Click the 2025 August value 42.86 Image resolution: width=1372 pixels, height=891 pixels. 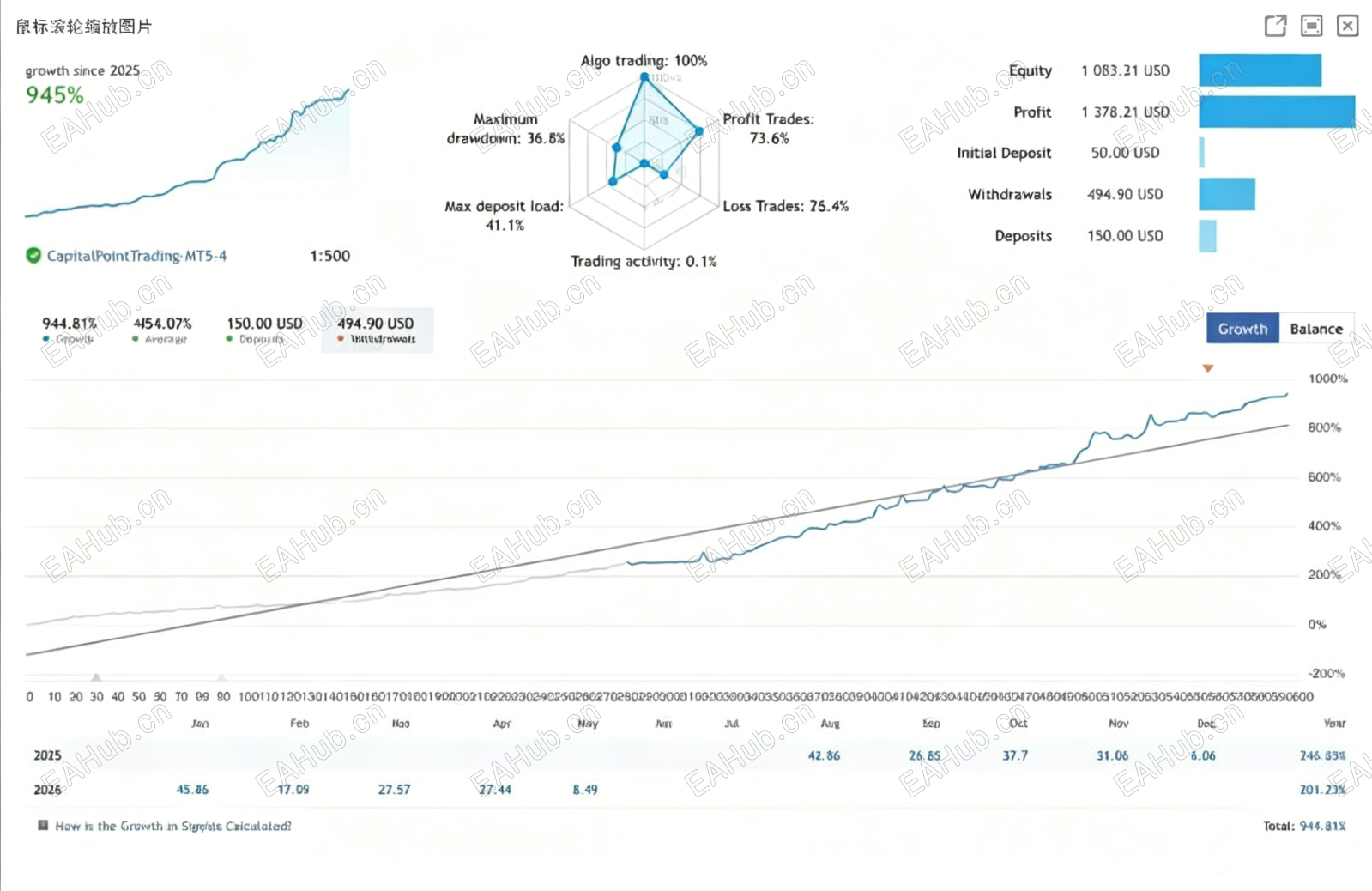click(x=824, y=755)
